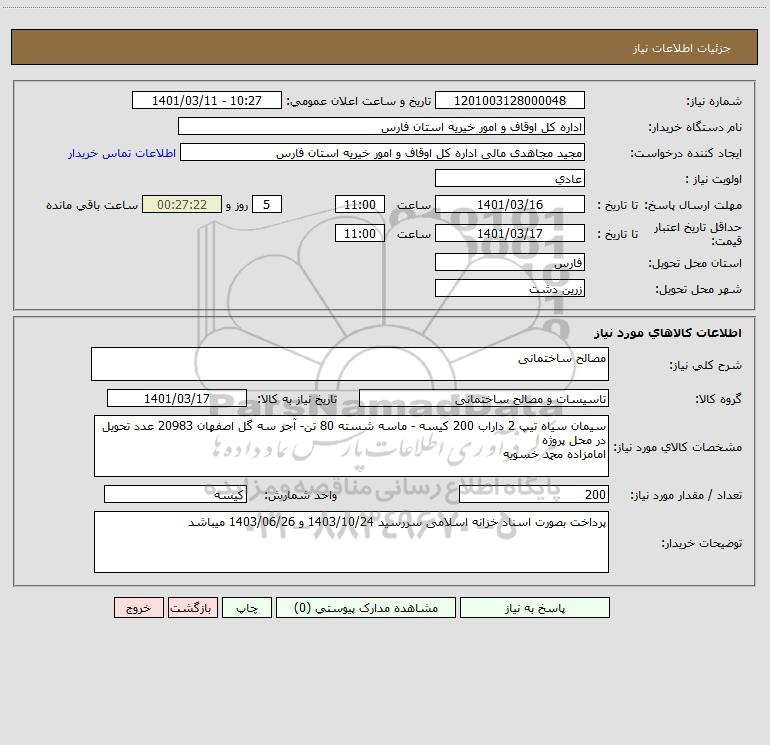This screenshot has width=770, height=745.
Task: Click the واحد شمارش label
Action: point(301,496)
